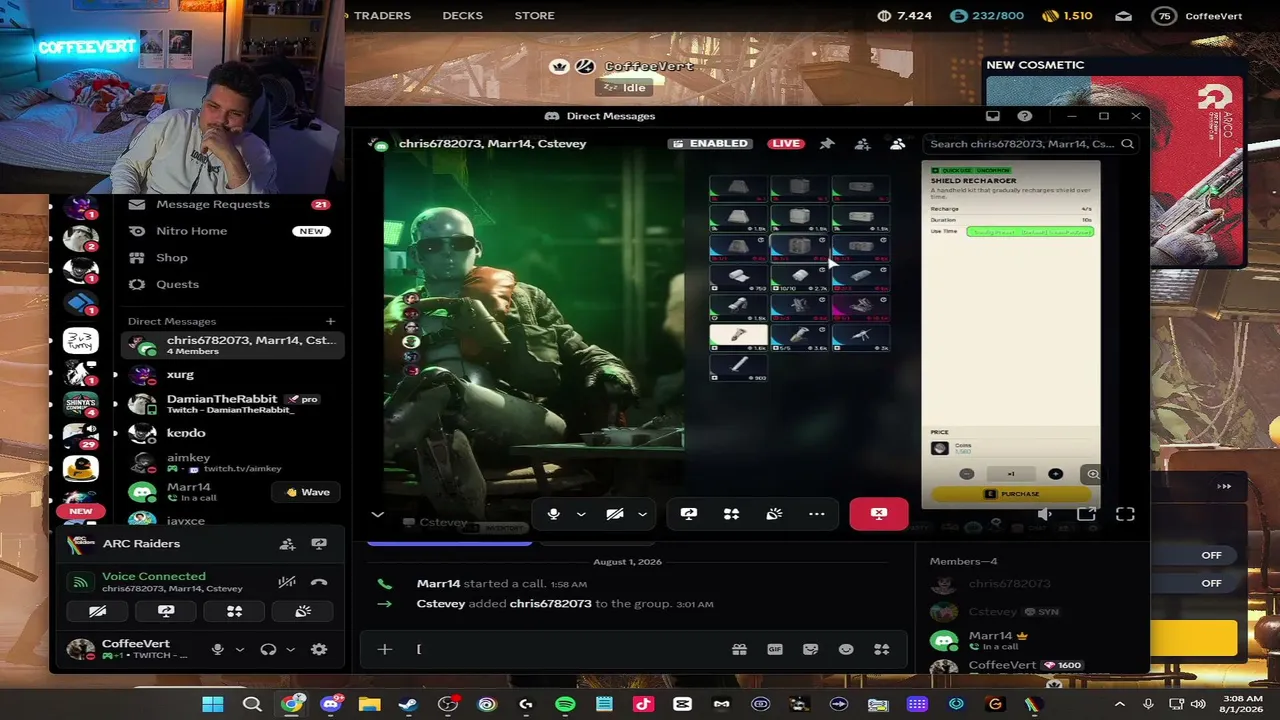Open Windows taskbar search

tap(252, 704)
